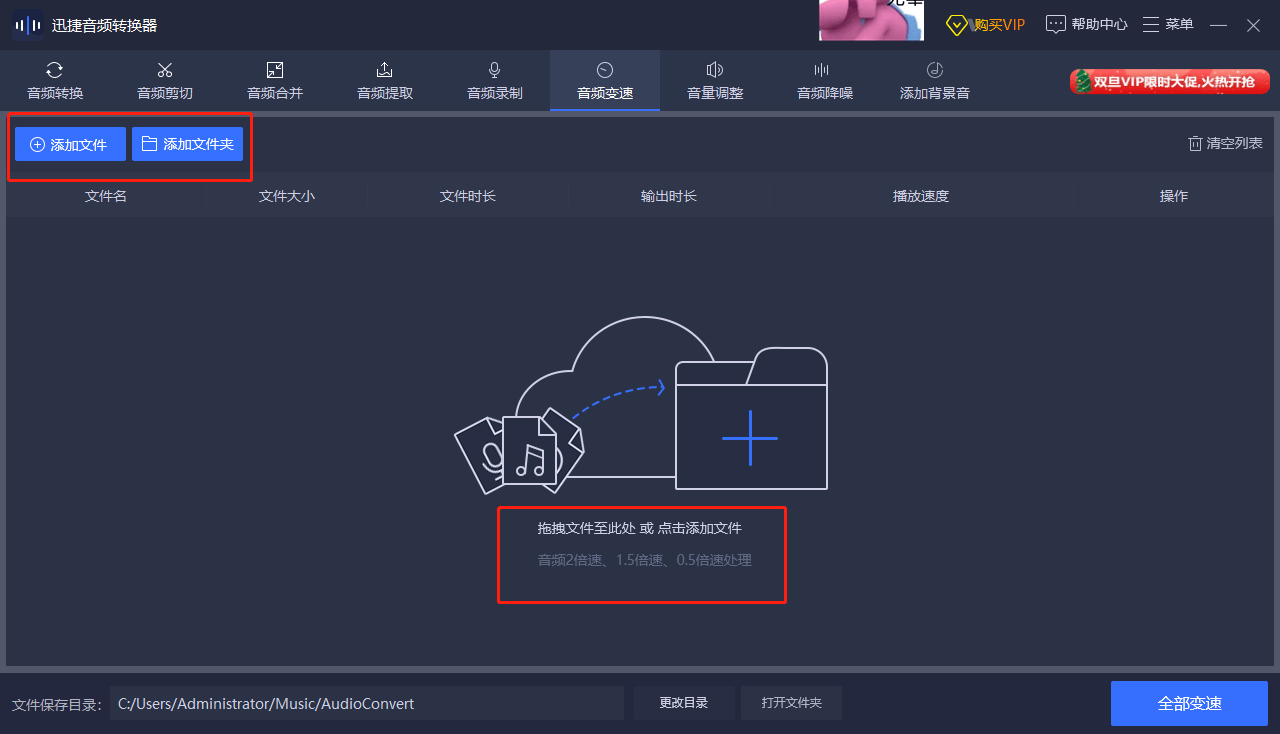
Task: Open the 添加背景音 background music tool
Action: tap(935, 81)
